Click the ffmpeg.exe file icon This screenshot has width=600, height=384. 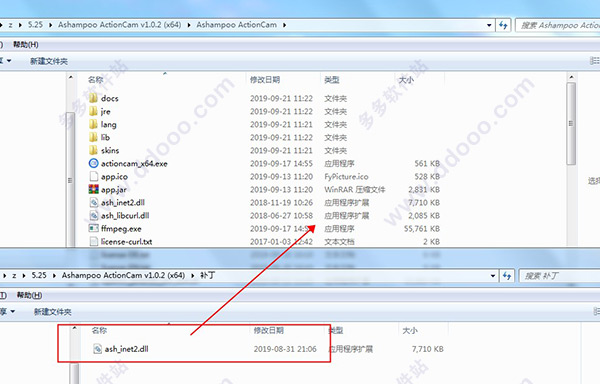click(93, 228)
